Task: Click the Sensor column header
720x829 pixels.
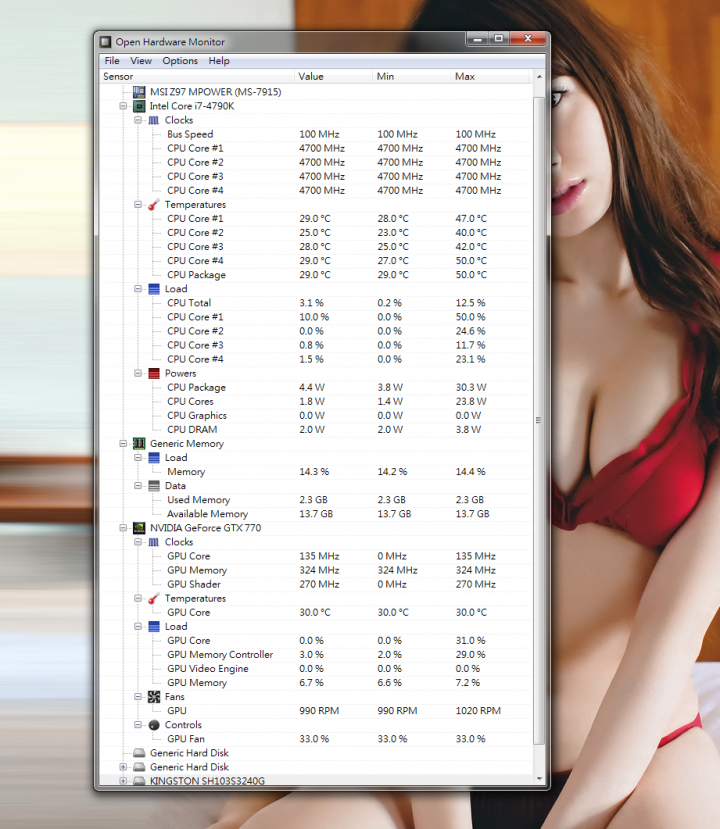Action: pyautogui.click(x=197, y=77)
